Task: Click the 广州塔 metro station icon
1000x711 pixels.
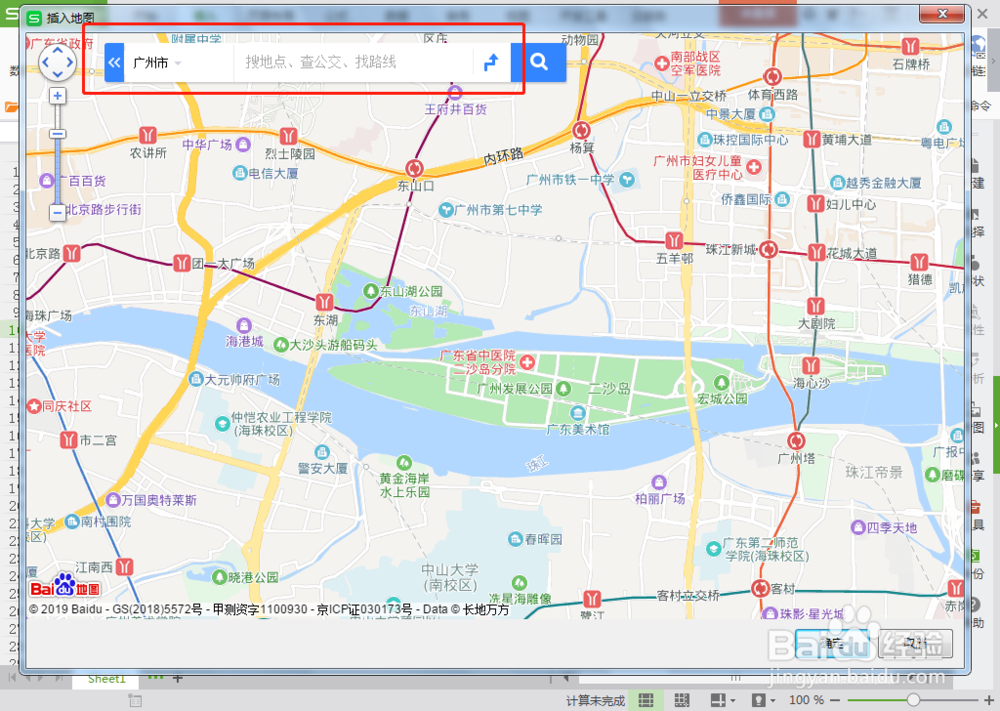Action: (x=796, y=441)
